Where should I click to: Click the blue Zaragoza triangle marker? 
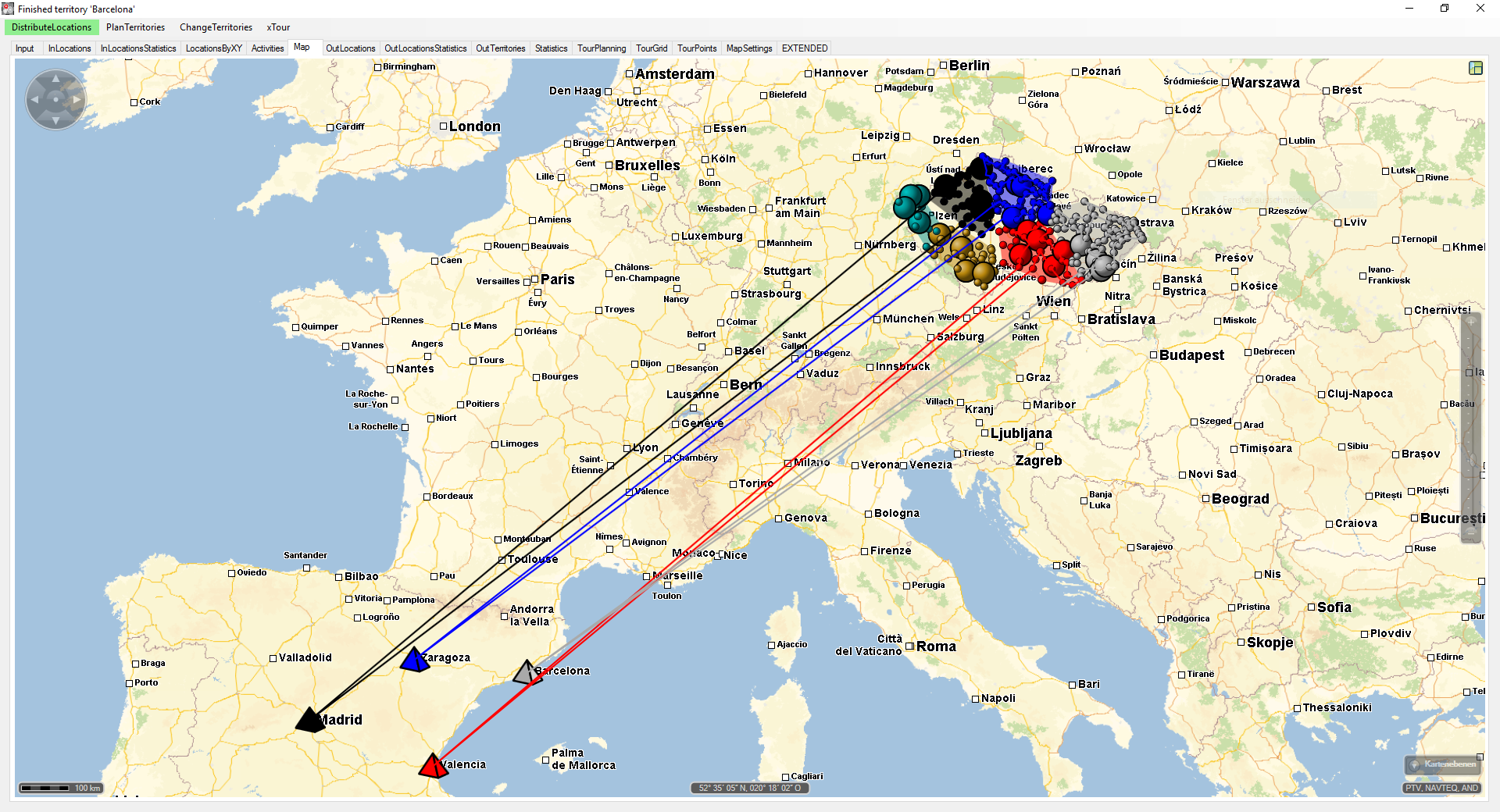413,661
